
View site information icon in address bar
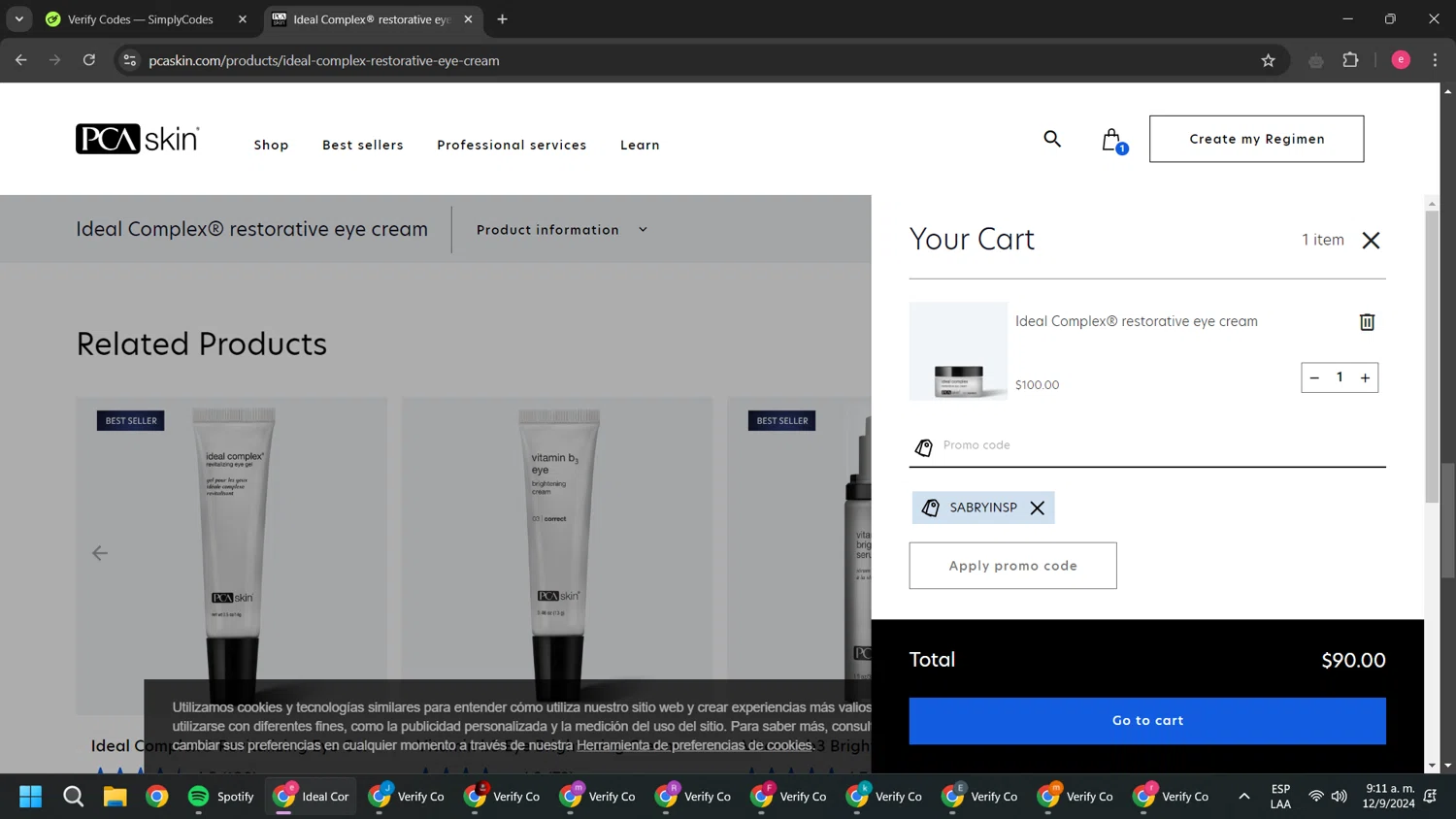130,60
